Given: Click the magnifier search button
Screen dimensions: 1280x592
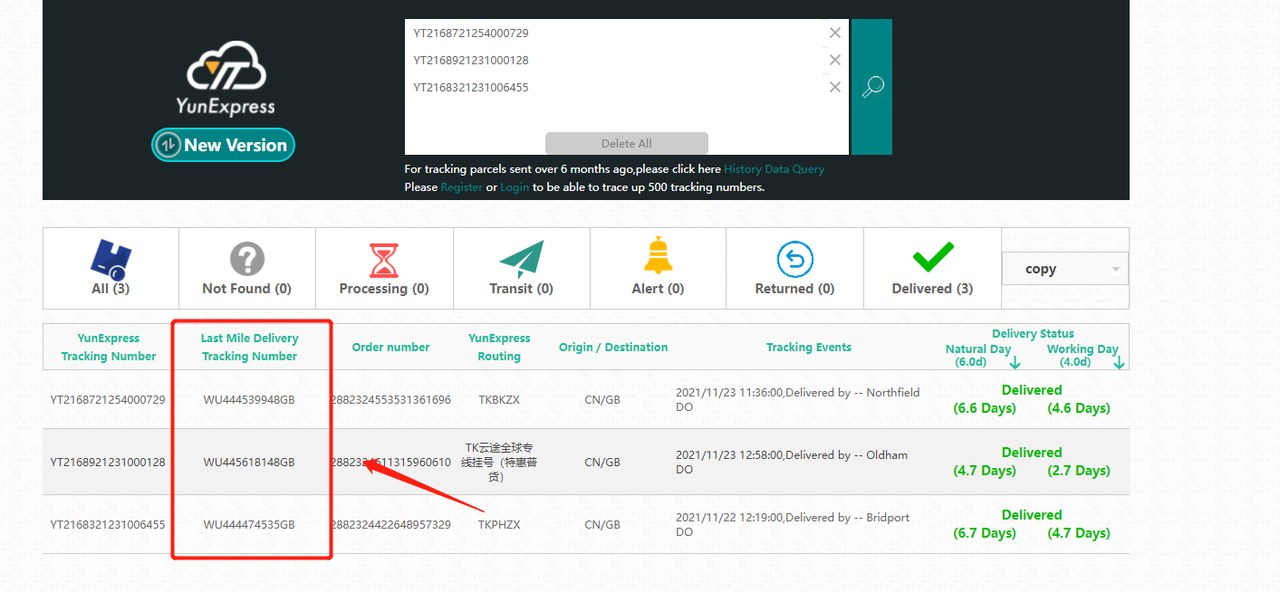Looking at the screenshot, I should 872,87.
